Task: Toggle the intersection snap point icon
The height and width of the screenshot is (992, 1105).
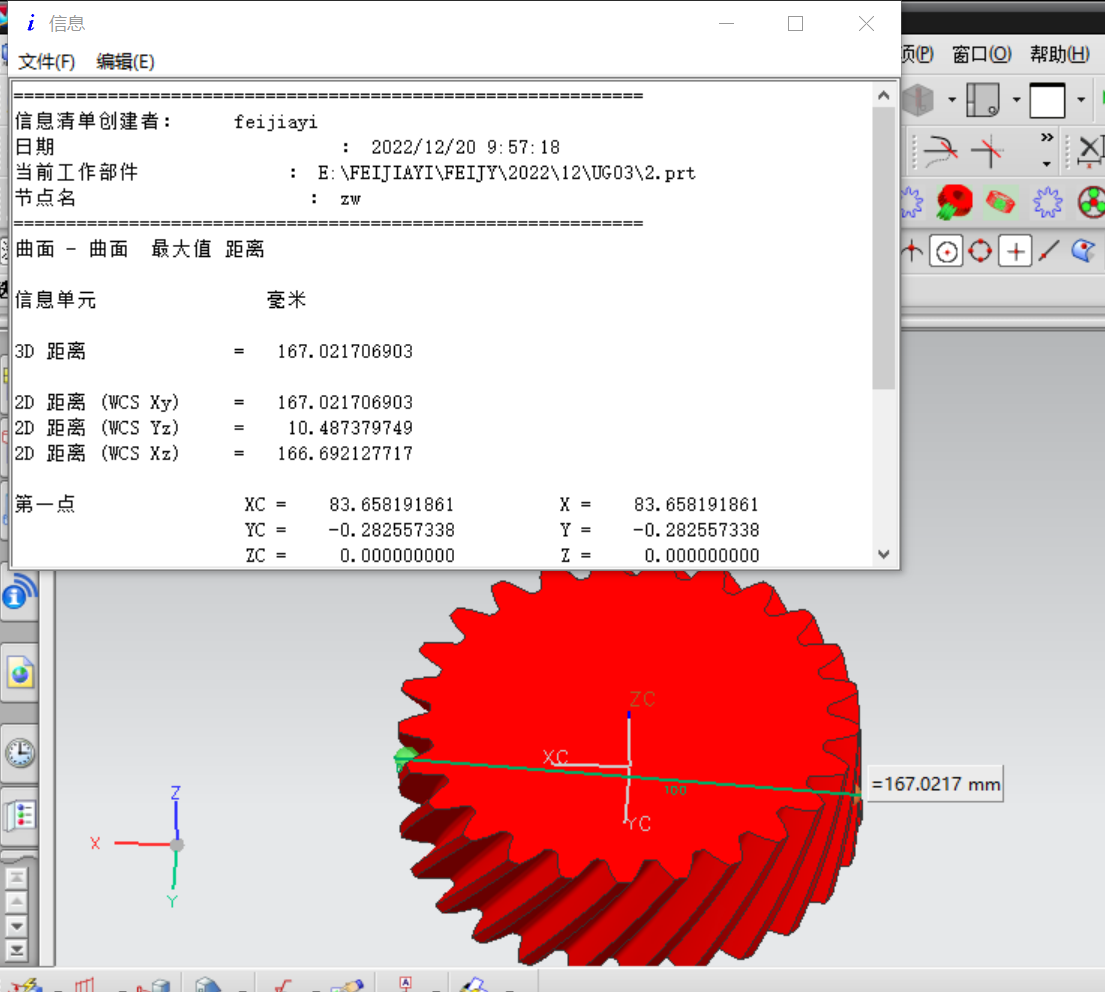Action: click(x=912, y=251)
